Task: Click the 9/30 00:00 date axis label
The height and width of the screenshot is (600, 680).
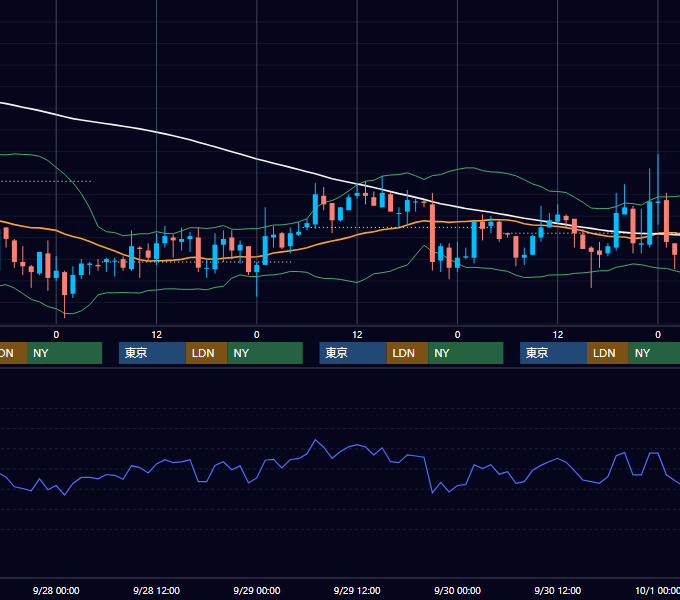Action: coord(457,590)
